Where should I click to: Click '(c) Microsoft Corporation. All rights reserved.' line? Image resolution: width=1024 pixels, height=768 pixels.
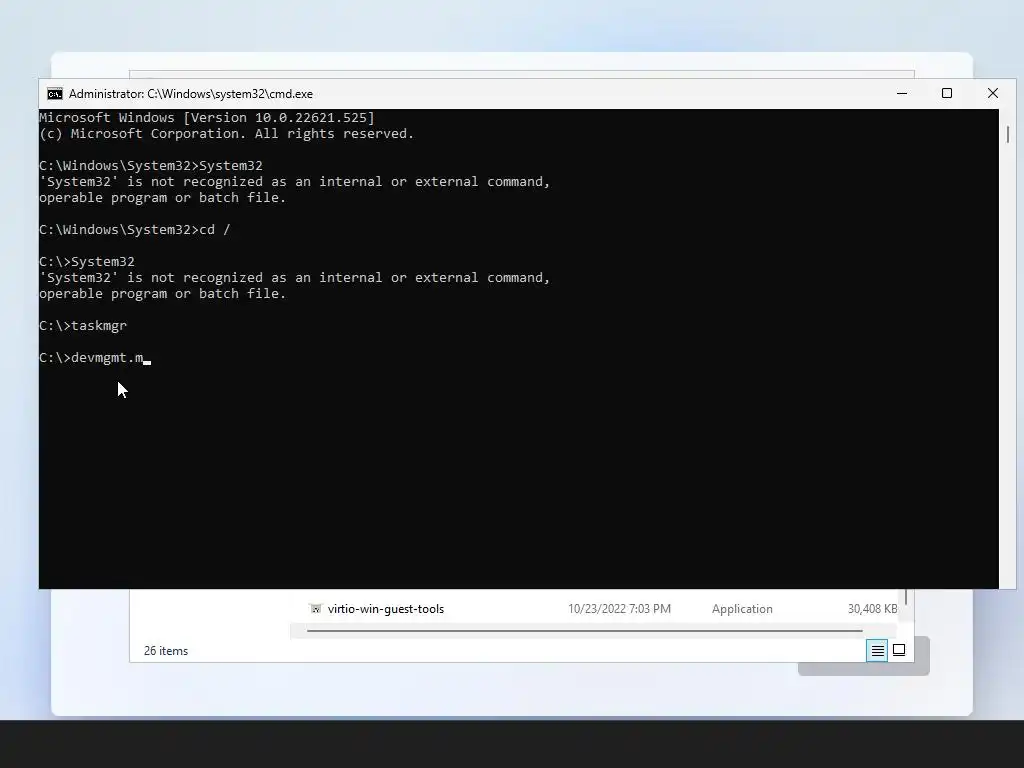coord(227,134)
